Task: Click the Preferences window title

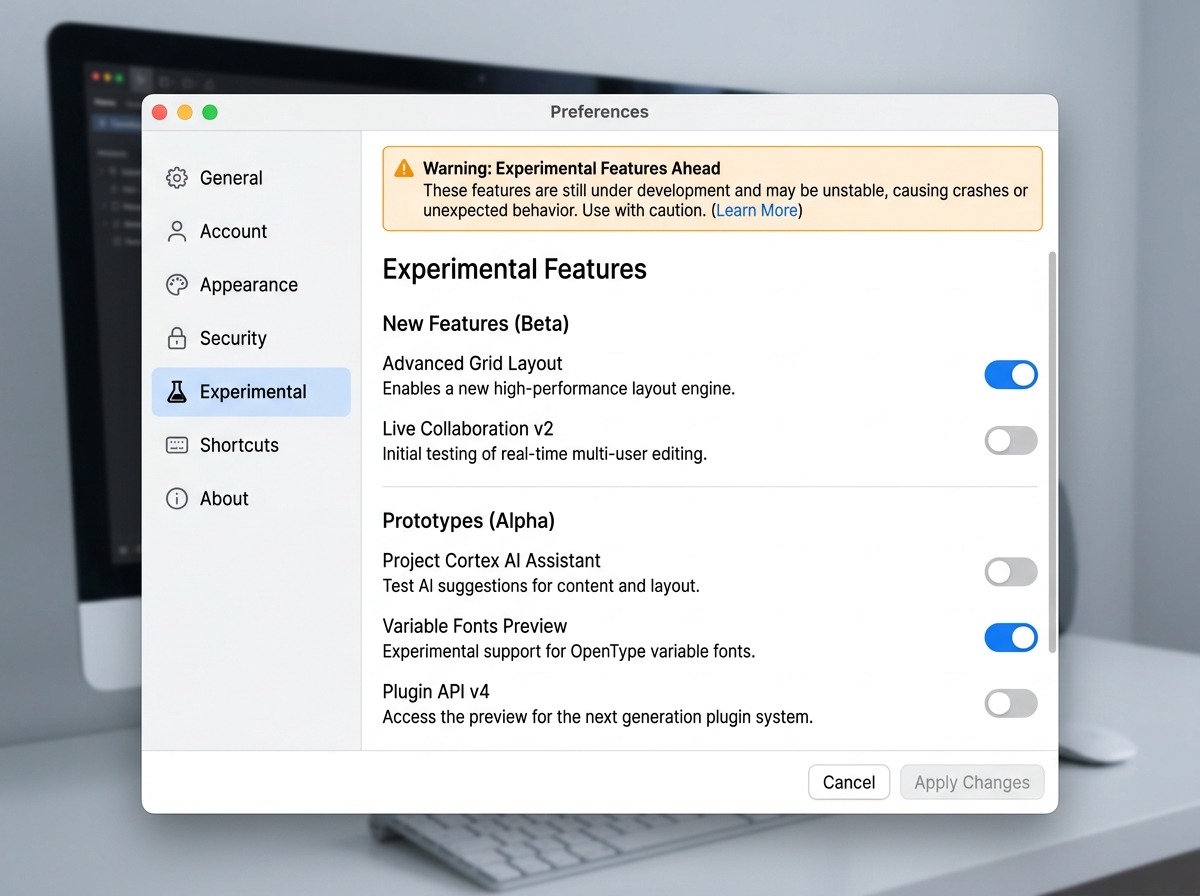Action: (600, 112)
